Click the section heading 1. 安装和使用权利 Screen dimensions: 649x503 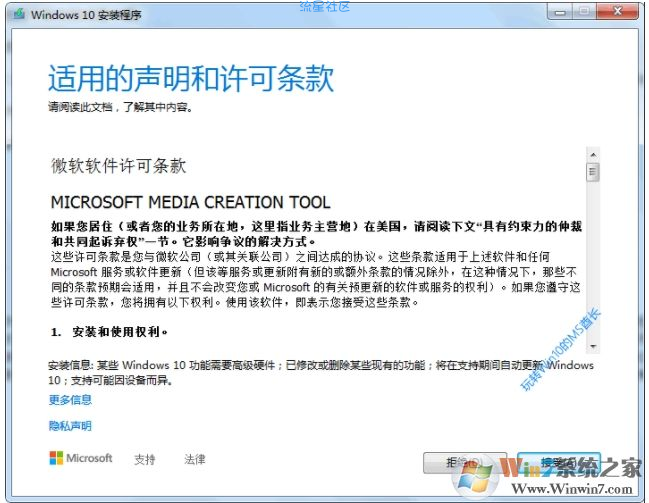click(x=109, y=332)
